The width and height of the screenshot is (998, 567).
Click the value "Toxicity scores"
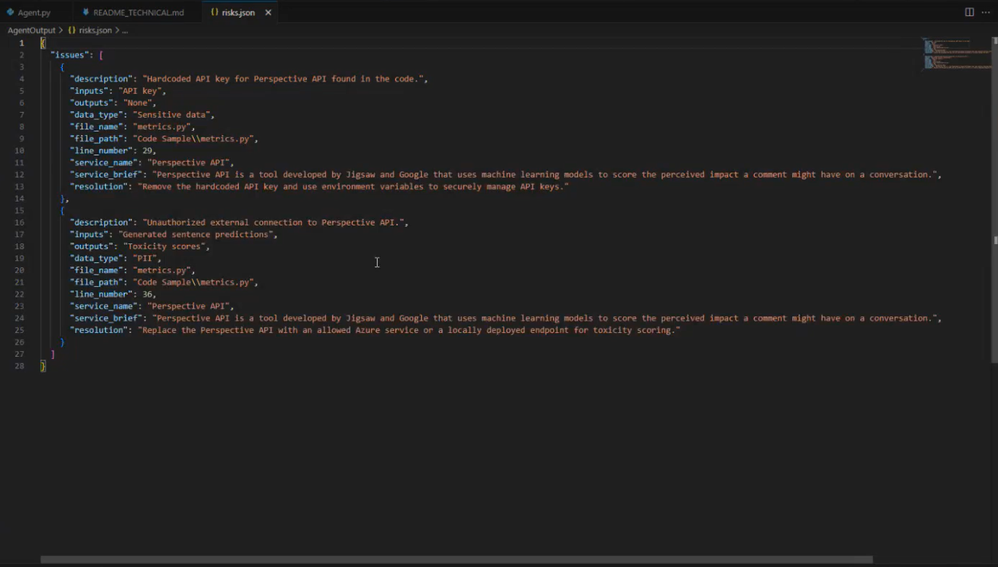[164, 246]
